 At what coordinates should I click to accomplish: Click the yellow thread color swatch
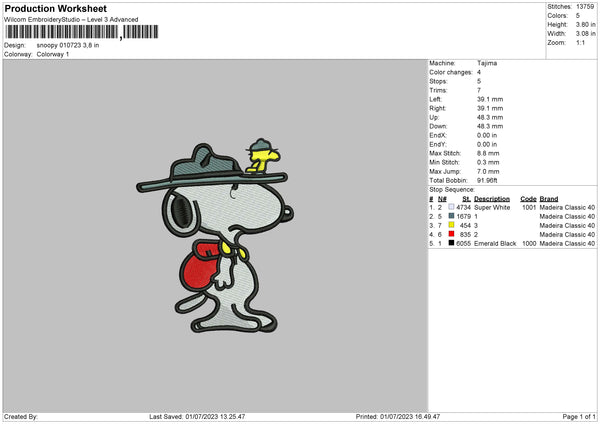[452, 225]
